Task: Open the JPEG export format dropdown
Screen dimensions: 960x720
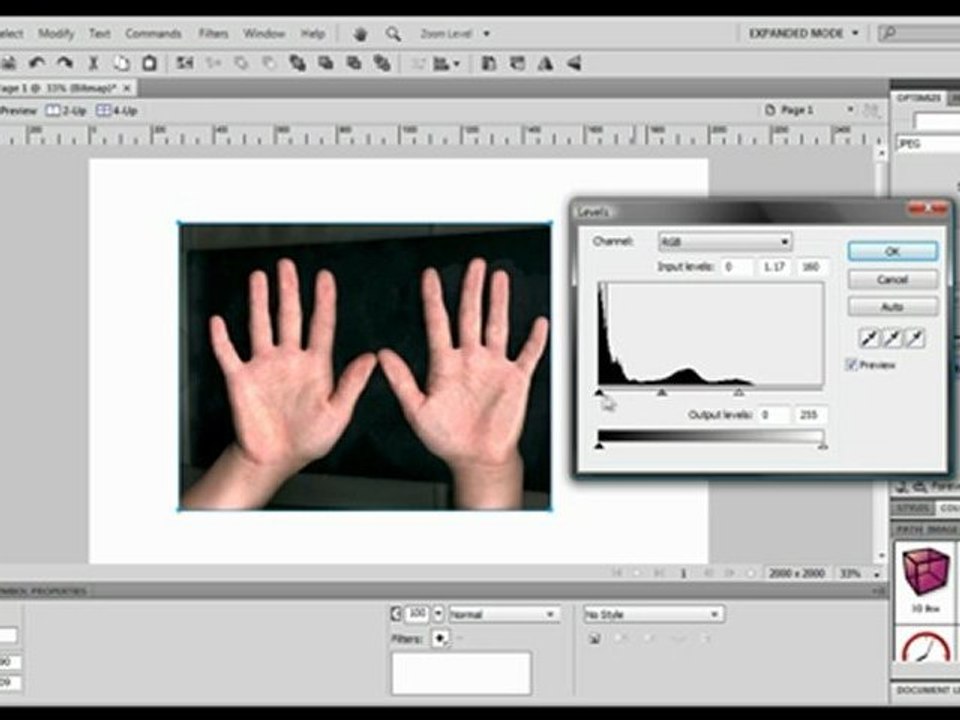Action: [928, 144]
